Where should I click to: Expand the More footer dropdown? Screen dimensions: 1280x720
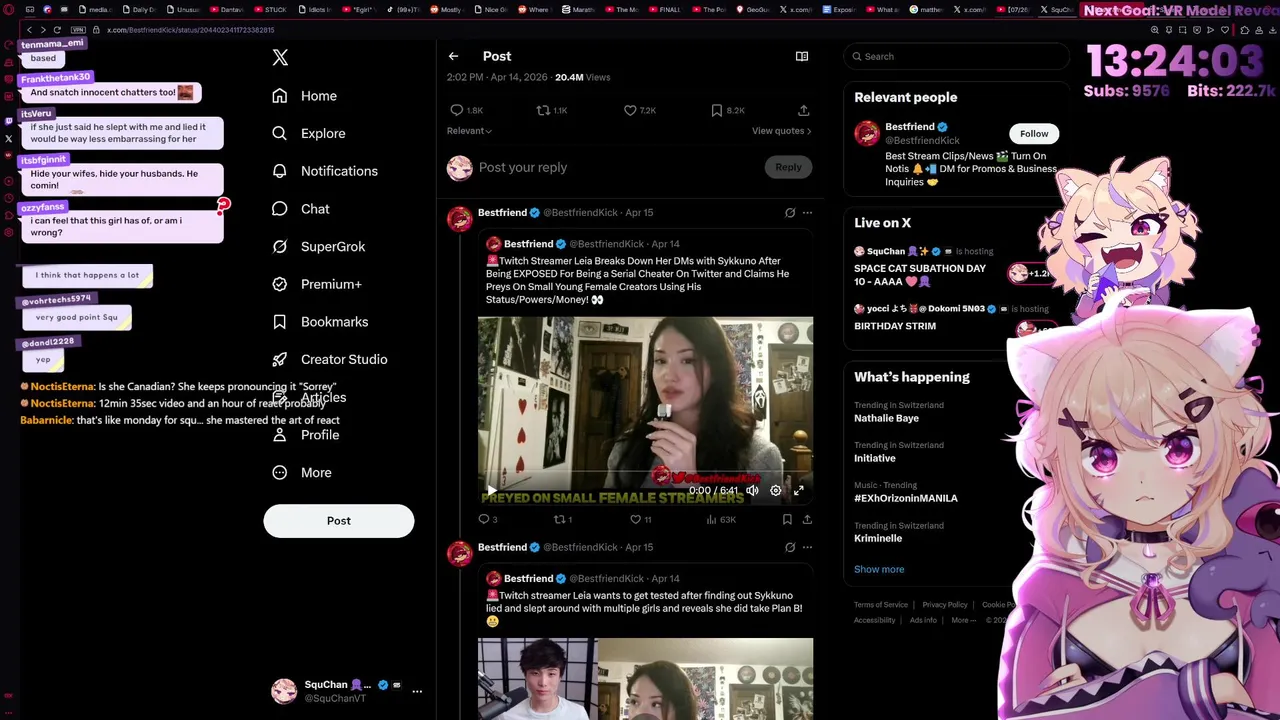(962, 620)
